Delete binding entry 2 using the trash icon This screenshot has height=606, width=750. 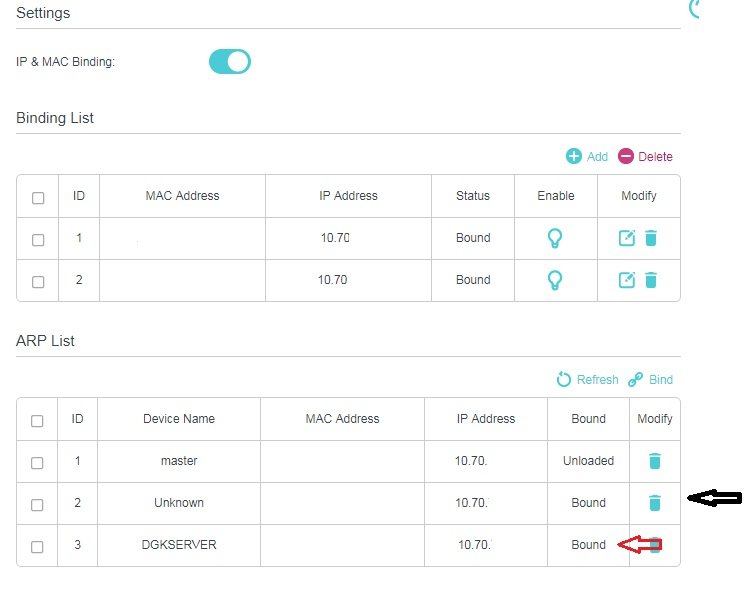651,280
